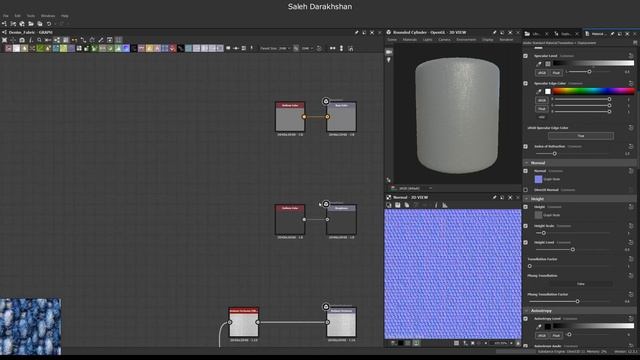640x360 pixels.
Task: Click the info icon in the 2D view toolbar
Action: coord(436,205)
